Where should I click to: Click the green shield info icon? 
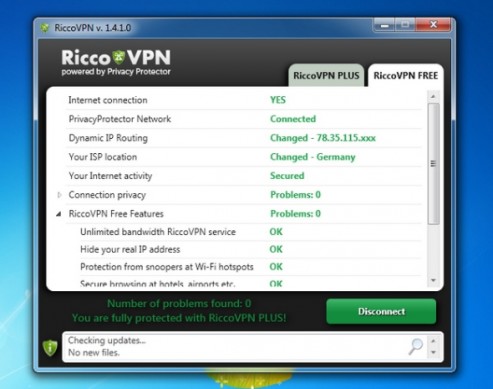coord(50,348)
